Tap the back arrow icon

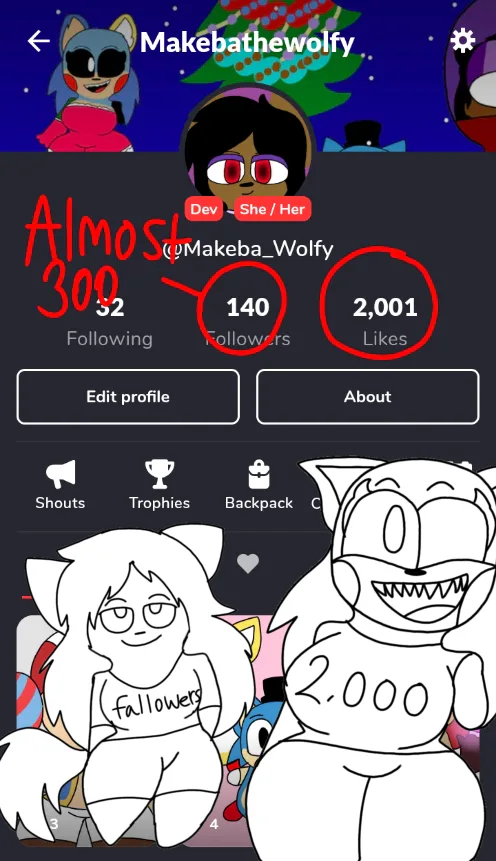pos(39,41)
